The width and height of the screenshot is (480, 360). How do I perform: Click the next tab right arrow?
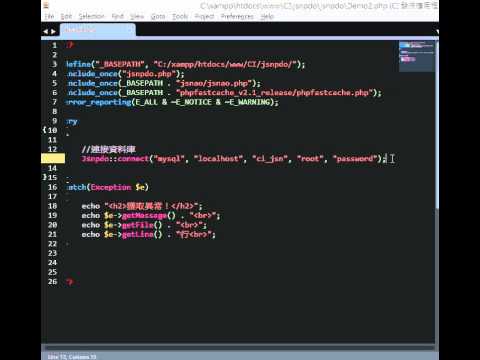pyautogui.click(x=53, y=31)
